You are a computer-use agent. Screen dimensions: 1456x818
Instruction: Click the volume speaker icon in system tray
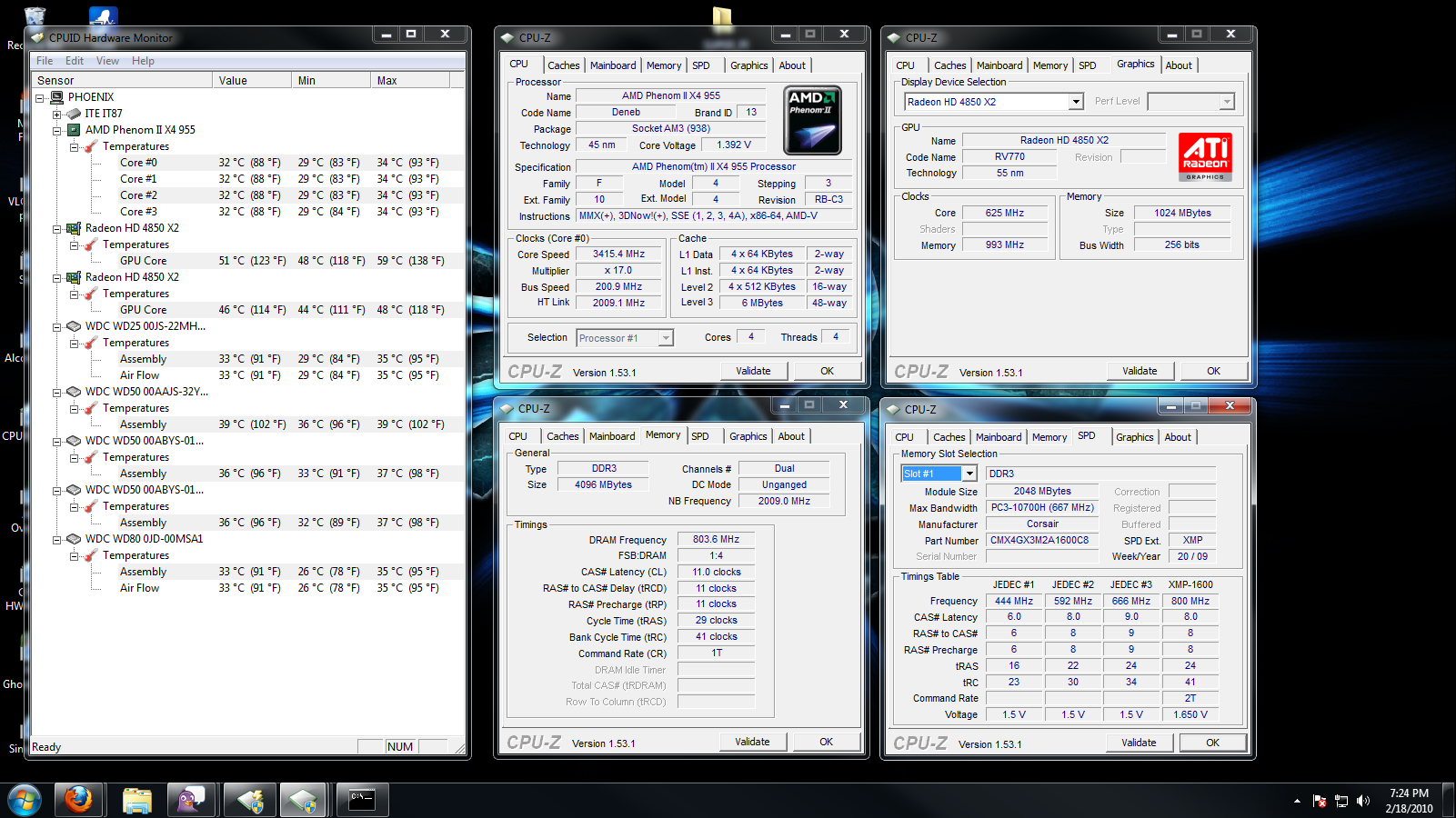click(x=1362, y=801)
